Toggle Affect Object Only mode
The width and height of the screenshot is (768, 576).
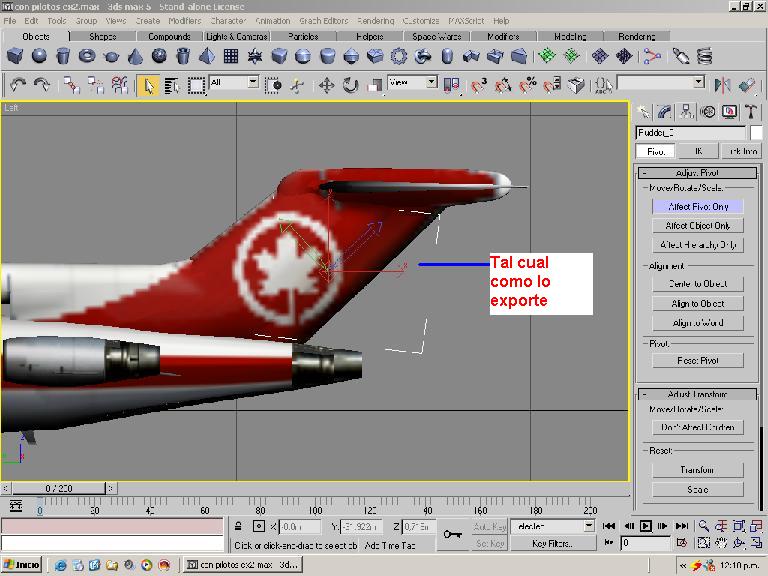697,225
